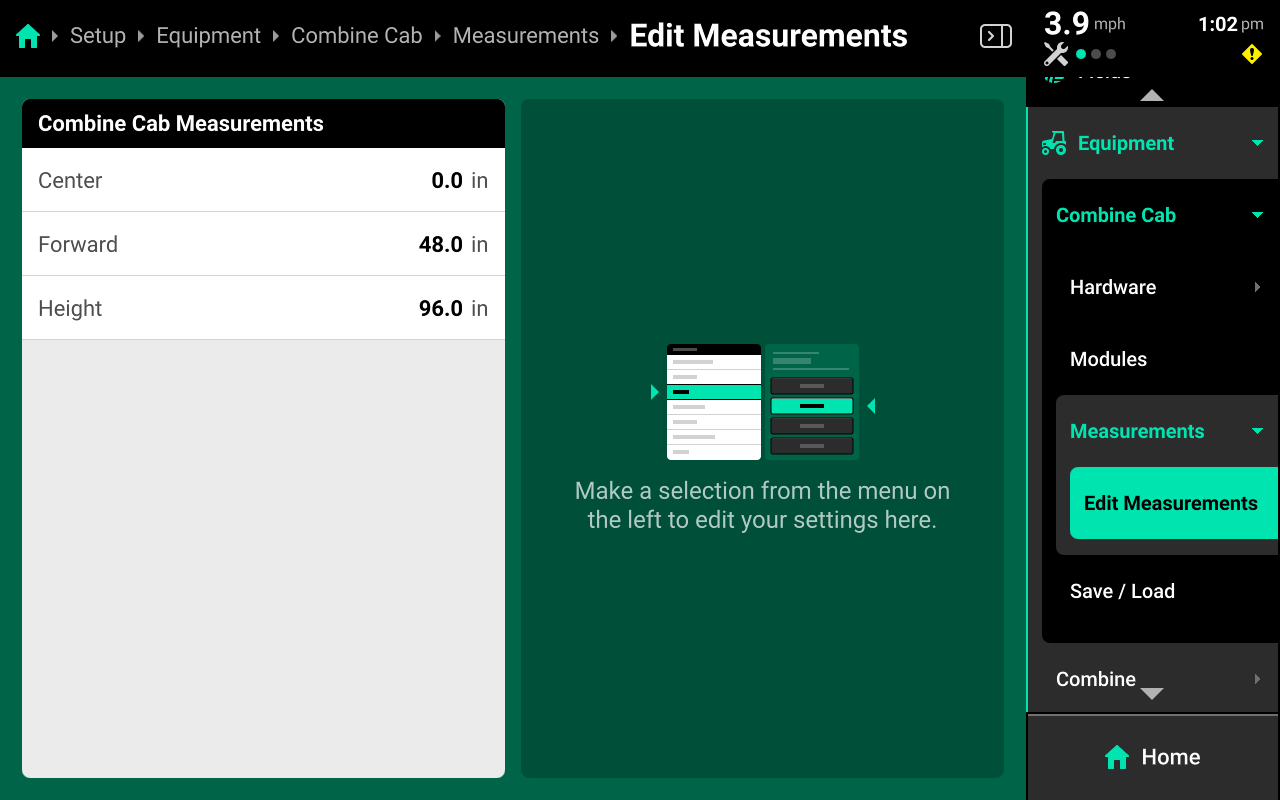1280x800 pixels.
Task: Open the yellow warning diamond alert
Action: pyautogui.click(x=1251, y=54)
